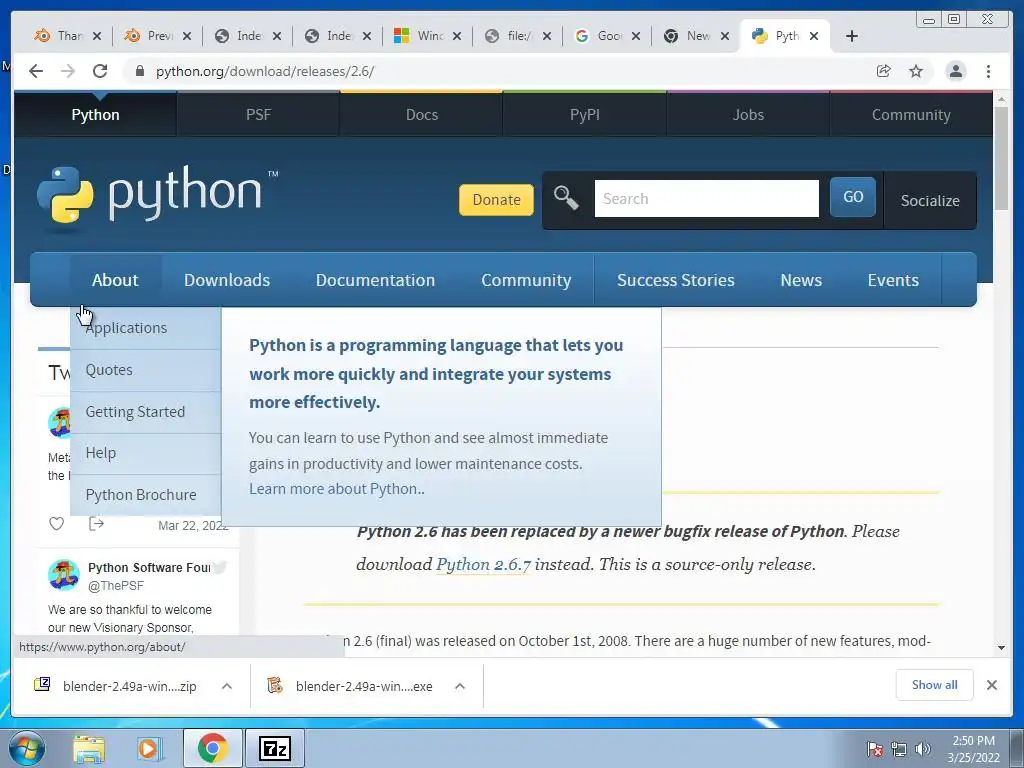
Task: Switch to Docs top tab
Action: 421,114
